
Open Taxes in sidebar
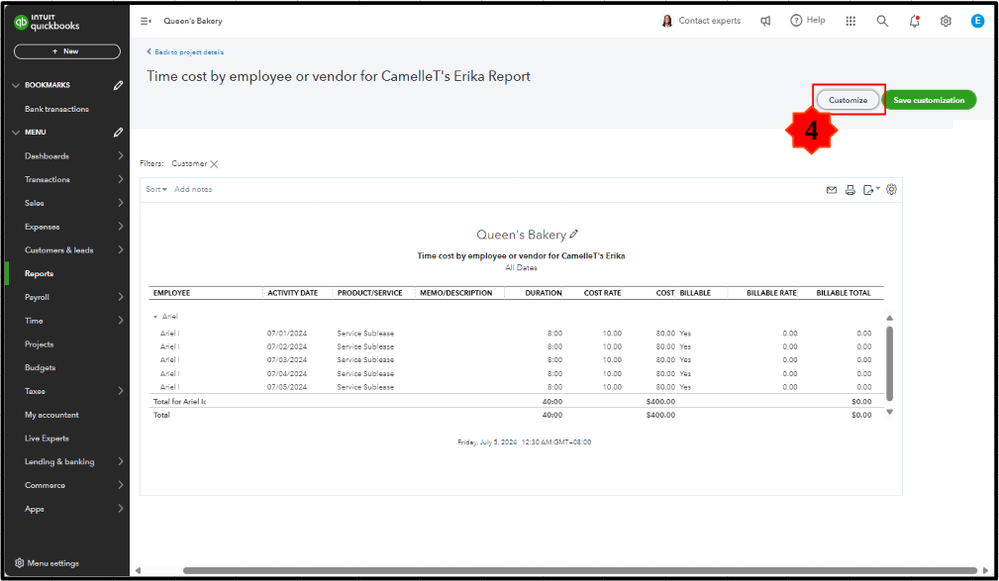35,391
